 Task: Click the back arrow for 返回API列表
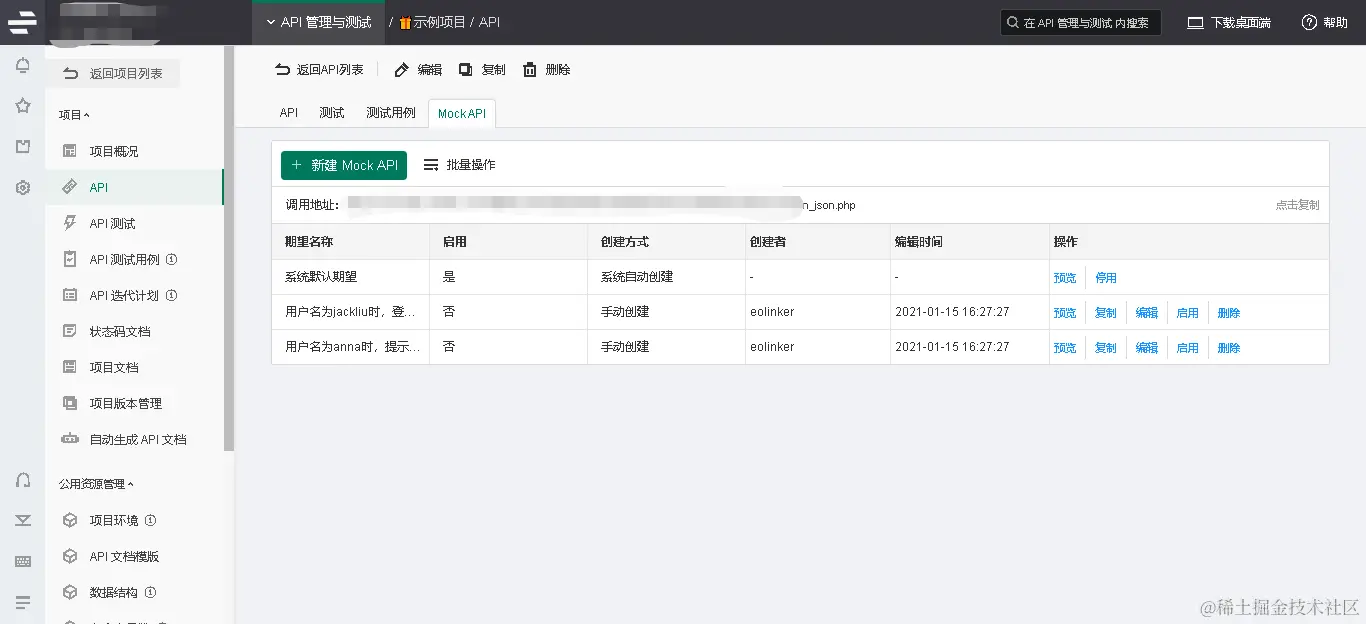point(283,70)
